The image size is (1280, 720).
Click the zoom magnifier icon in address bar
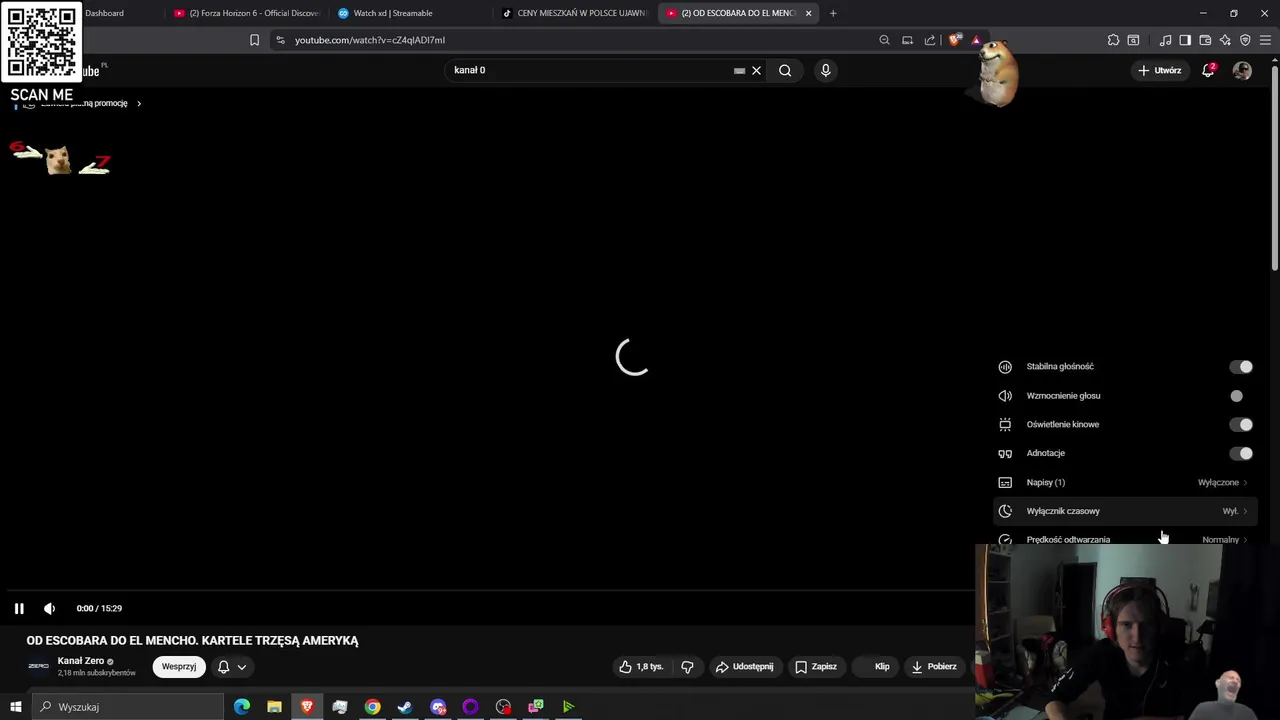tap(884, 40)
